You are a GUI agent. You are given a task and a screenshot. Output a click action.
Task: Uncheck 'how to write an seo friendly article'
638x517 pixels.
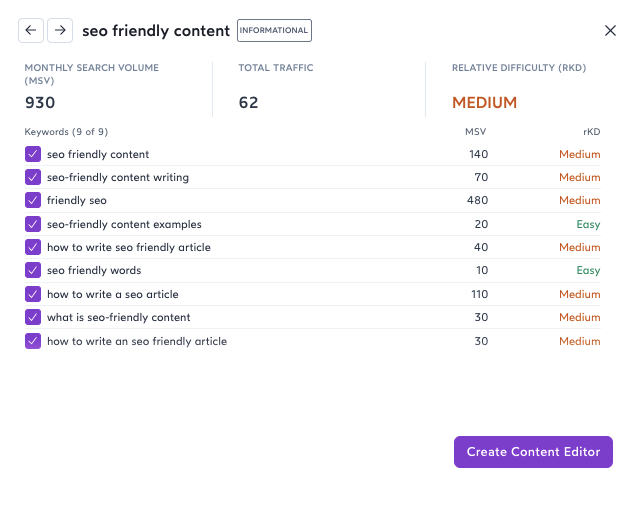click(x=33, y=341)
